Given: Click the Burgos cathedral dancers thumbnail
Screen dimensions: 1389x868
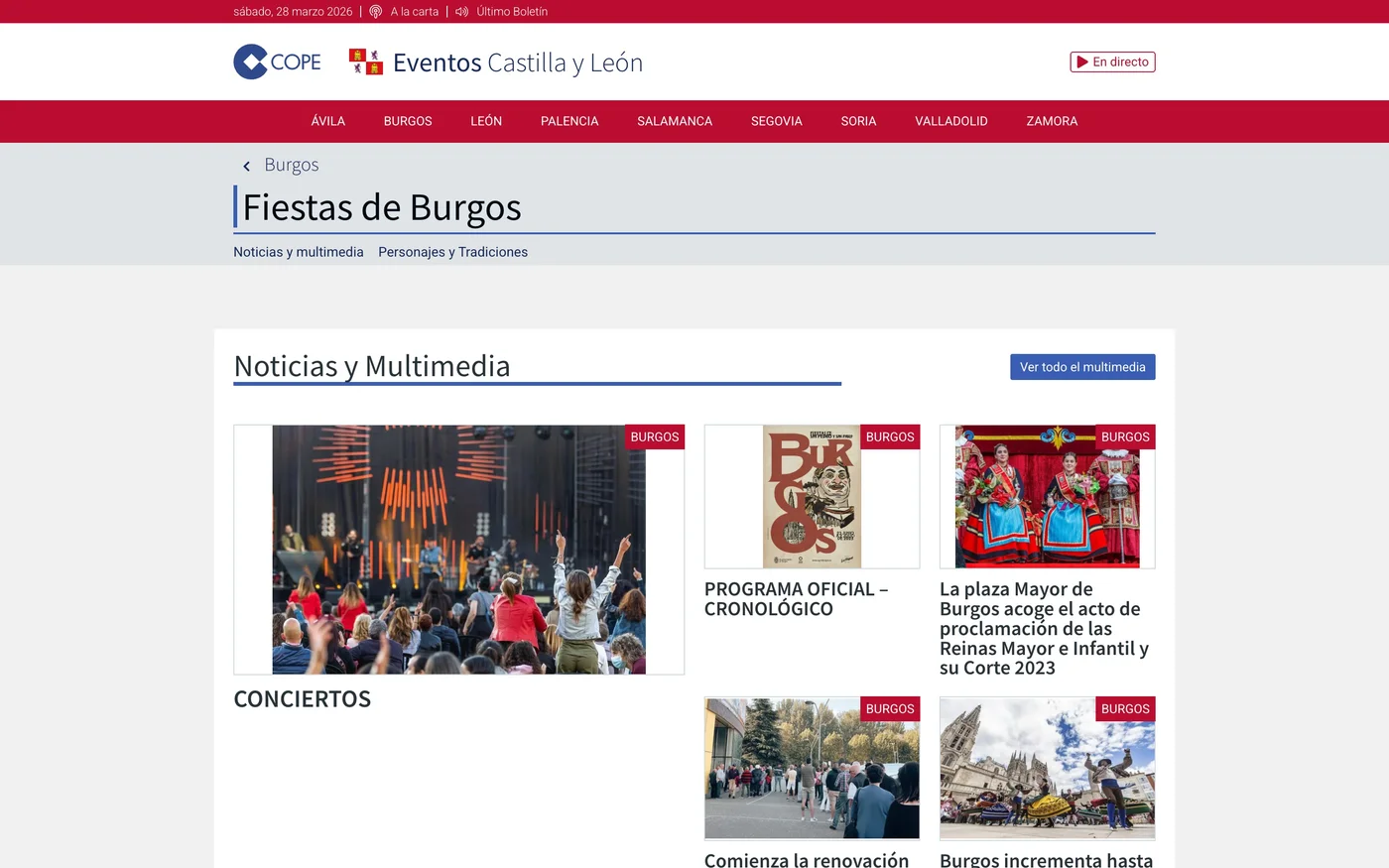Looking at the screenshot, I should coord(1047,768).
